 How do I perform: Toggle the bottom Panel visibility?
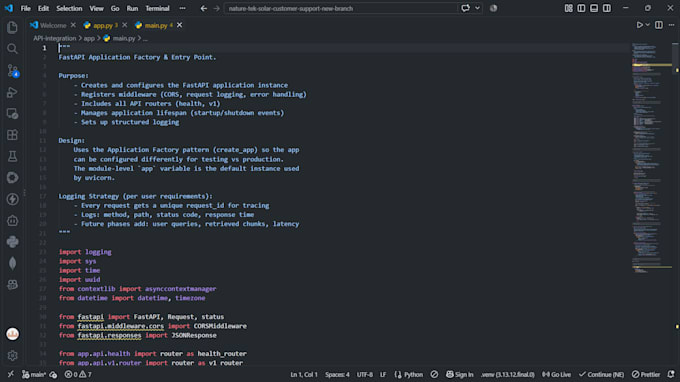pyautogui.click(x=594, y=8)
